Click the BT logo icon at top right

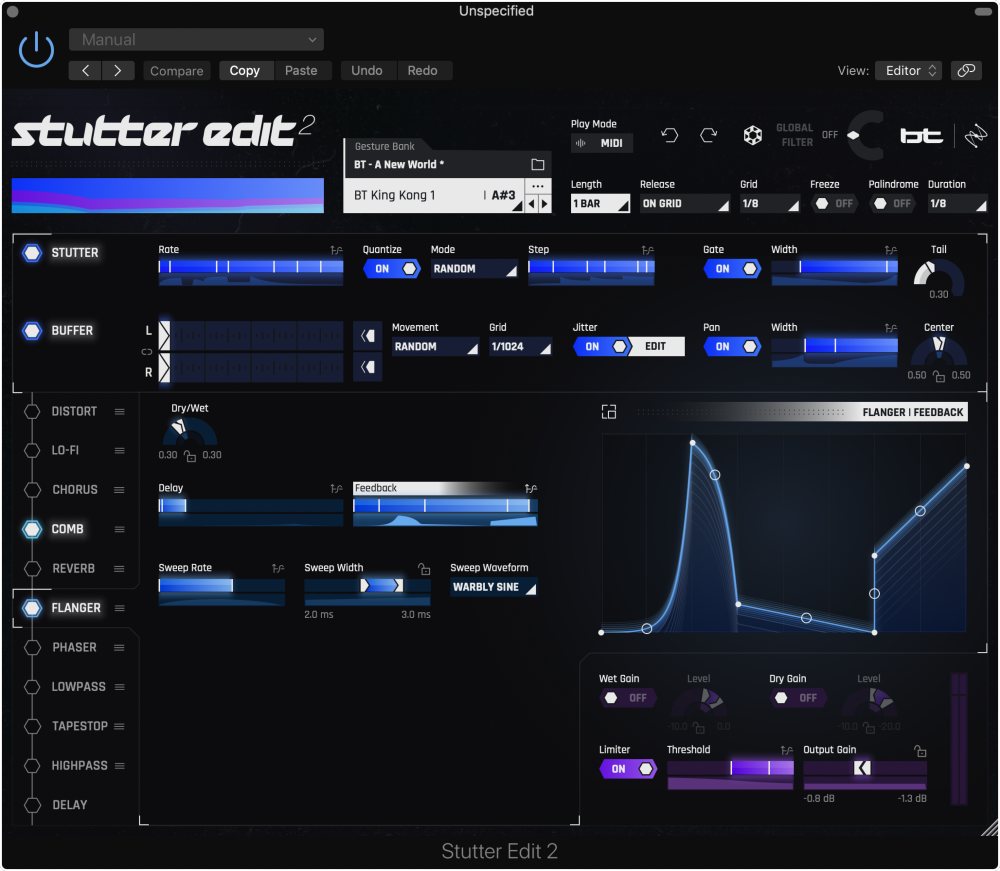tap(920, 135)
